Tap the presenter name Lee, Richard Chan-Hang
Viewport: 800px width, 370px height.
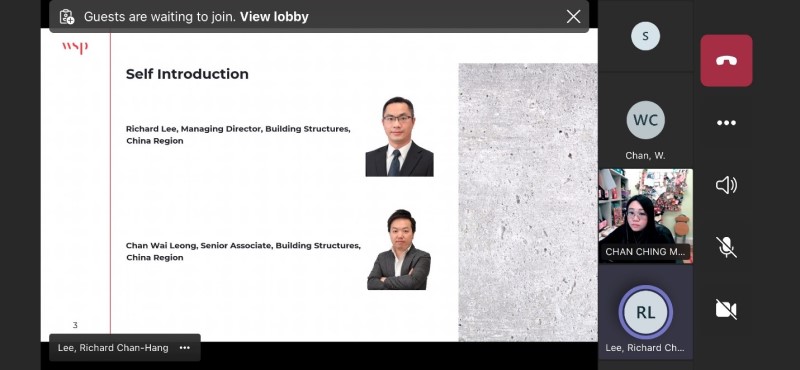(x=113, y=348)
